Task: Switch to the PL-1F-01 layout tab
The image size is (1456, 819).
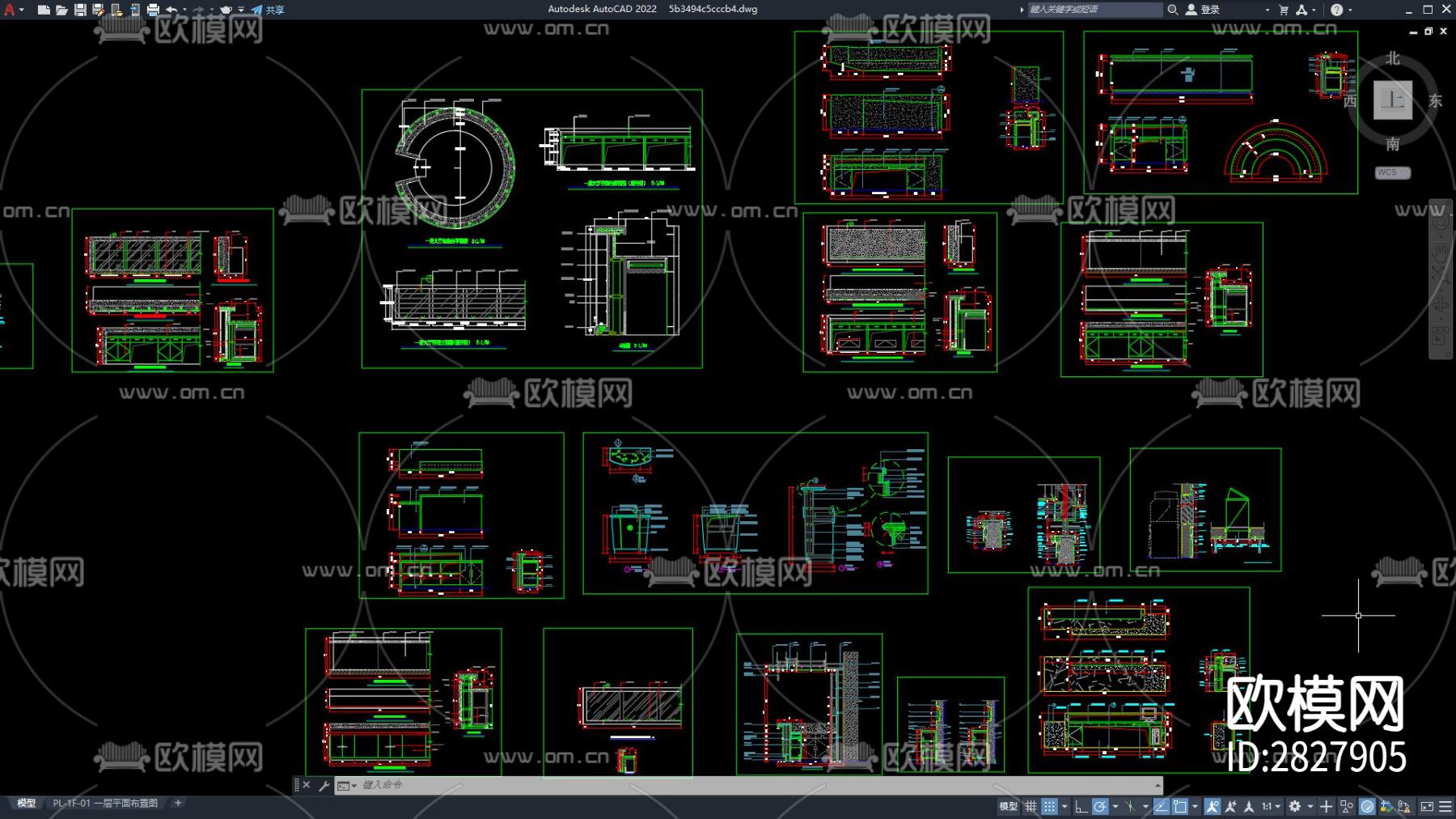Action: coord(105,803)
